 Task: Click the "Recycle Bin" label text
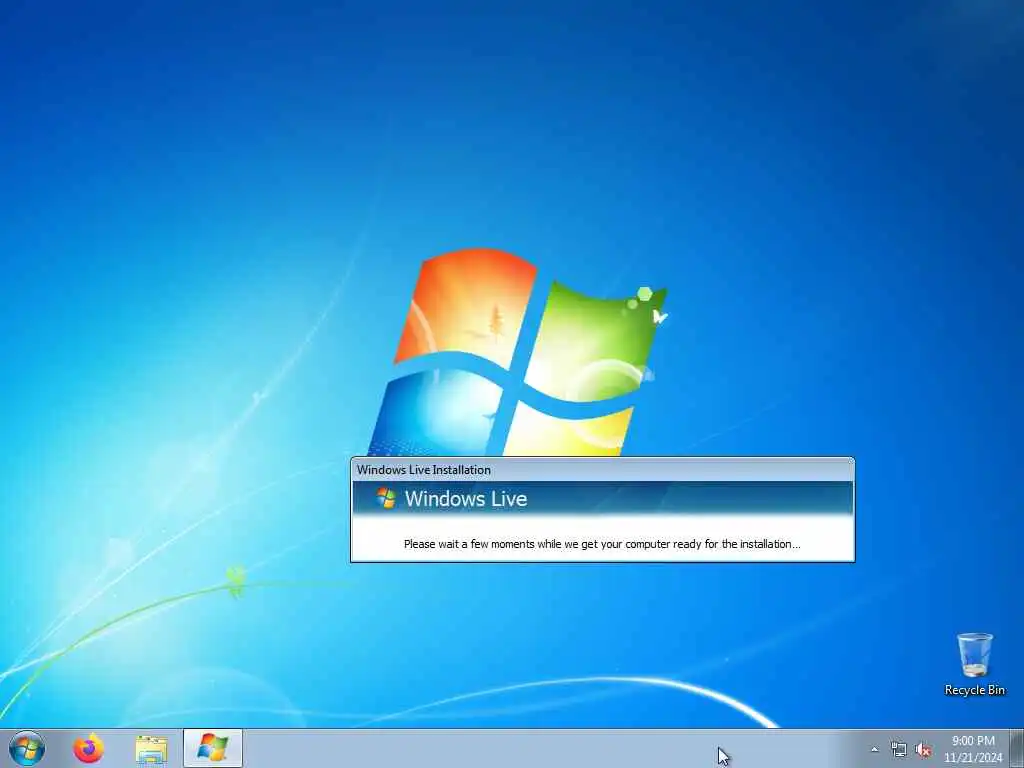click(x=974, y=690)
